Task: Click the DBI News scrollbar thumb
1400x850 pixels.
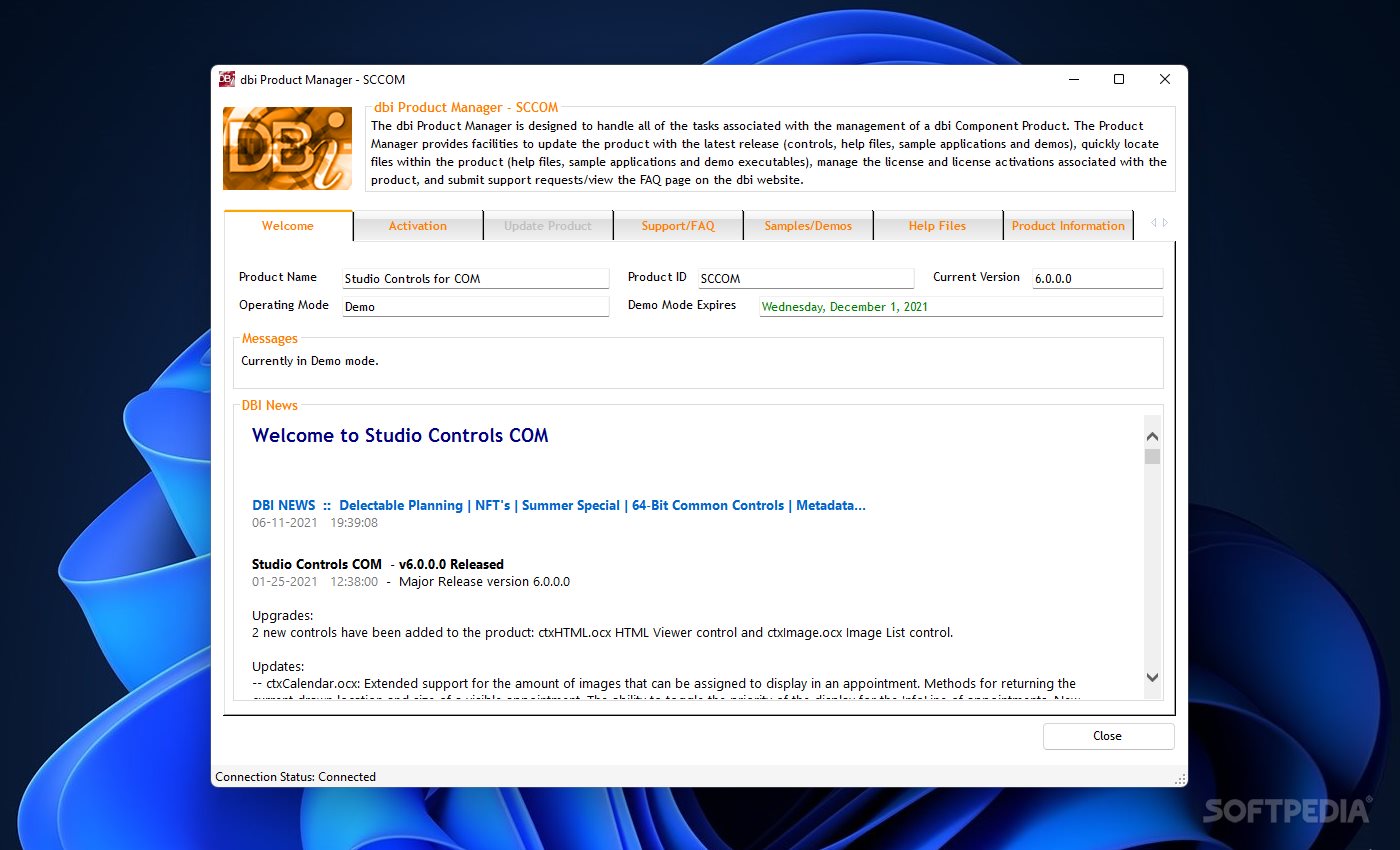Action: tap(1152, 457)
